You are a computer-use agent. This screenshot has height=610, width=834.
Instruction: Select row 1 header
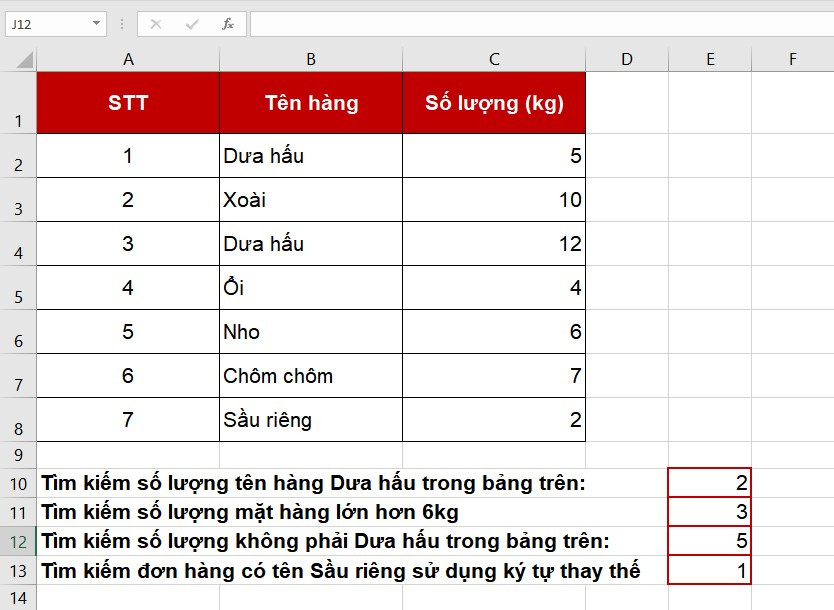tap(18, 103)
